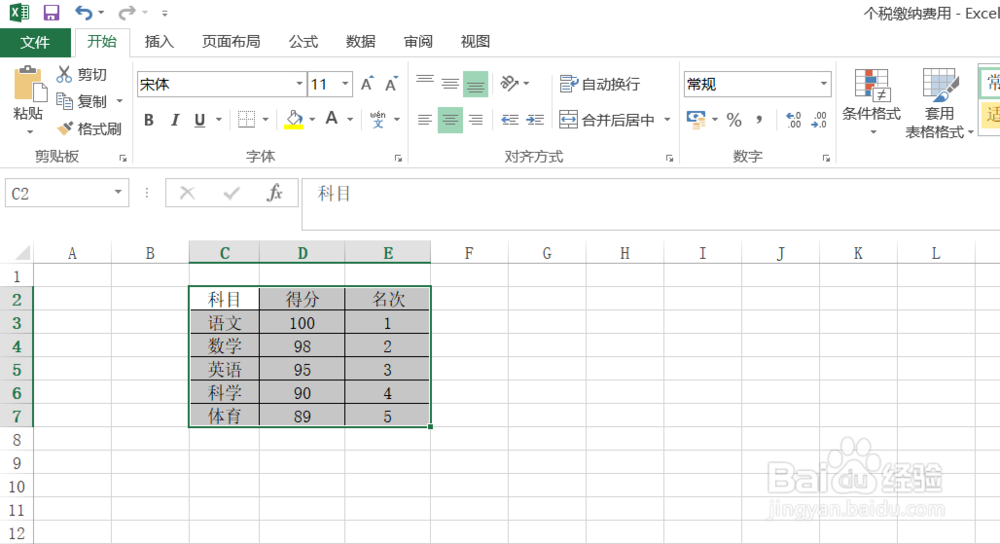Click the text orientation icon
Image resolution: width=1000 pixels, height=544 pixels.
[510, 84]
